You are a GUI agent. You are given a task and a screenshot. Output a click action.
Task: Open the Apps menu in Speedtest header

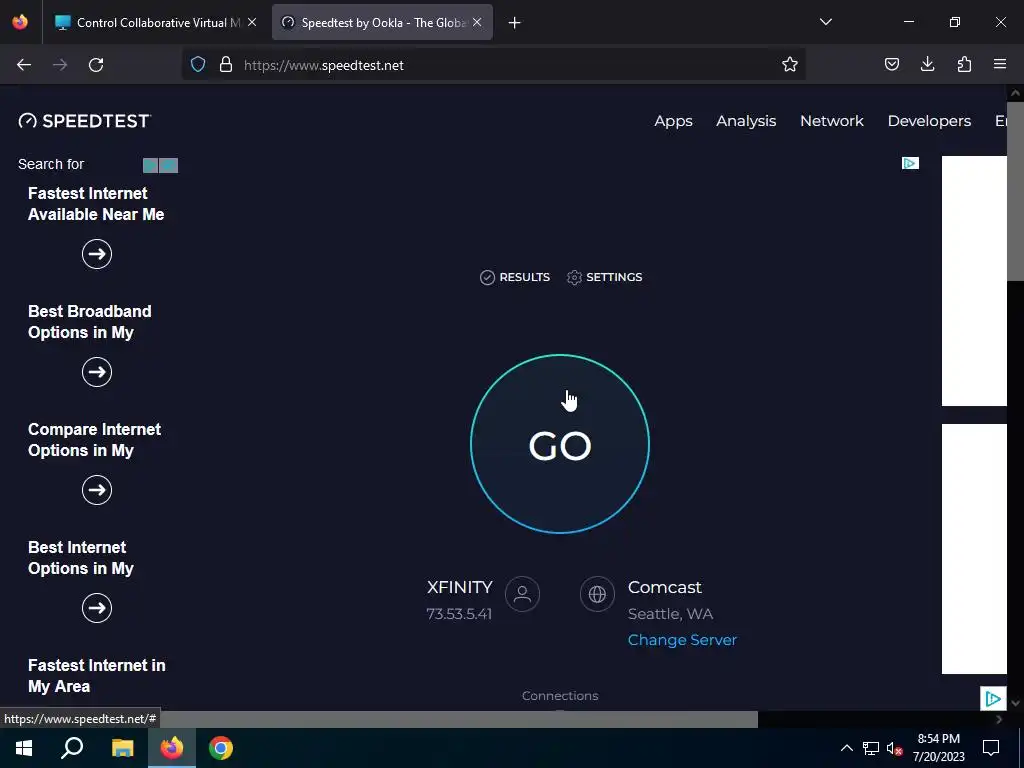click(673, 121)
